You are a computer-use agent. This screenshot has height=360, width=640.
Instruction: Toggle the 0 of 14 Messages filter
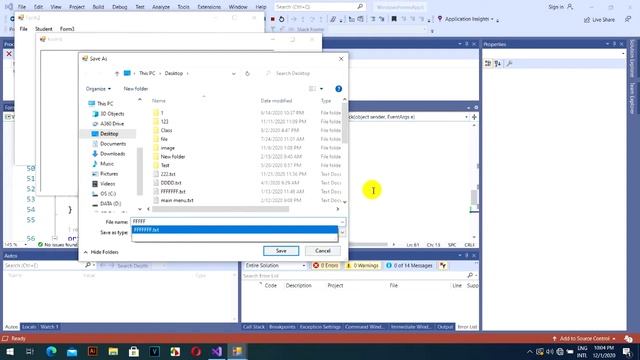(x=409, y=266)
